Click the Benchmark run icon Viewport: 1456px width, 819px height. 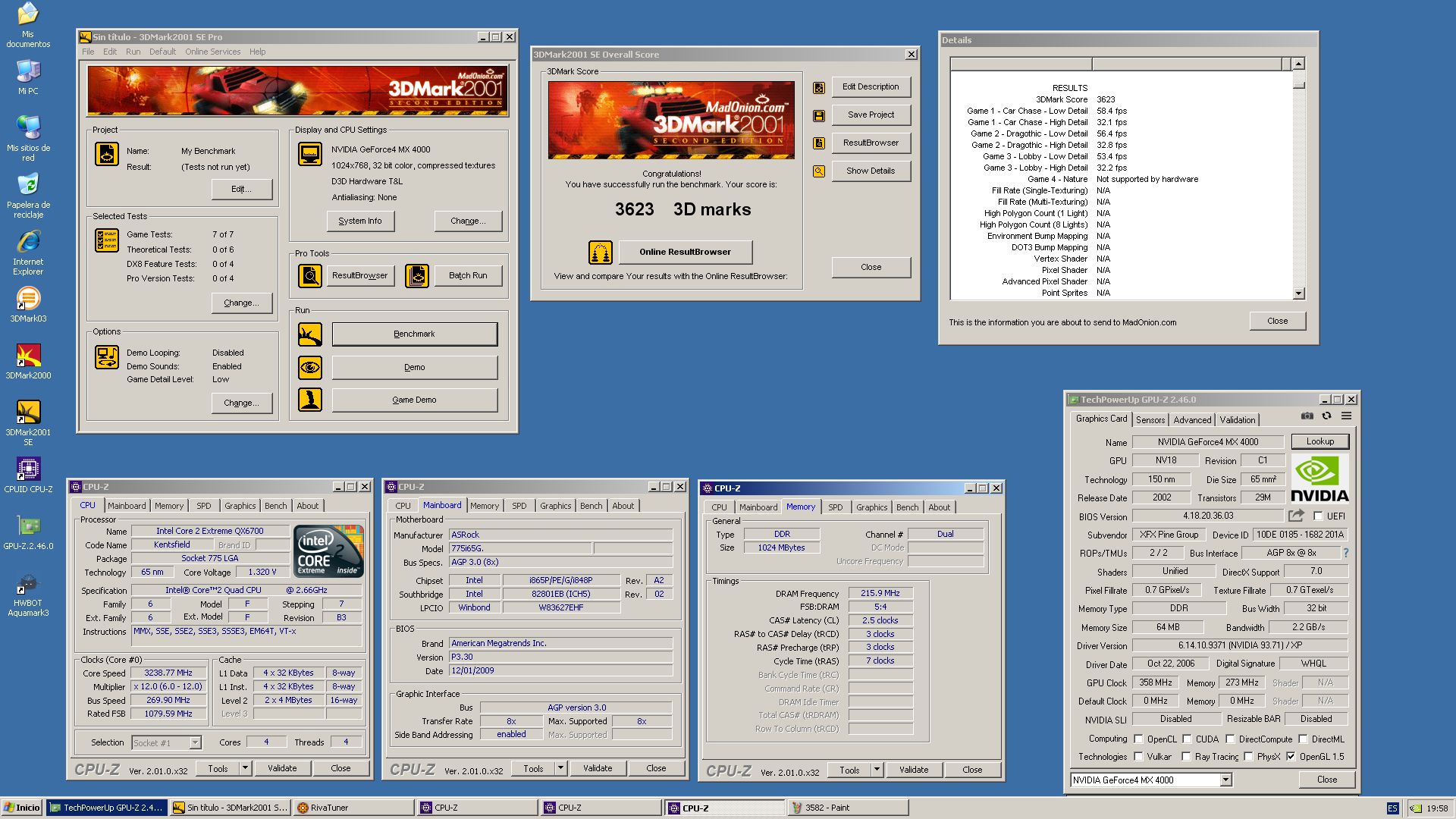coord(310,334)
